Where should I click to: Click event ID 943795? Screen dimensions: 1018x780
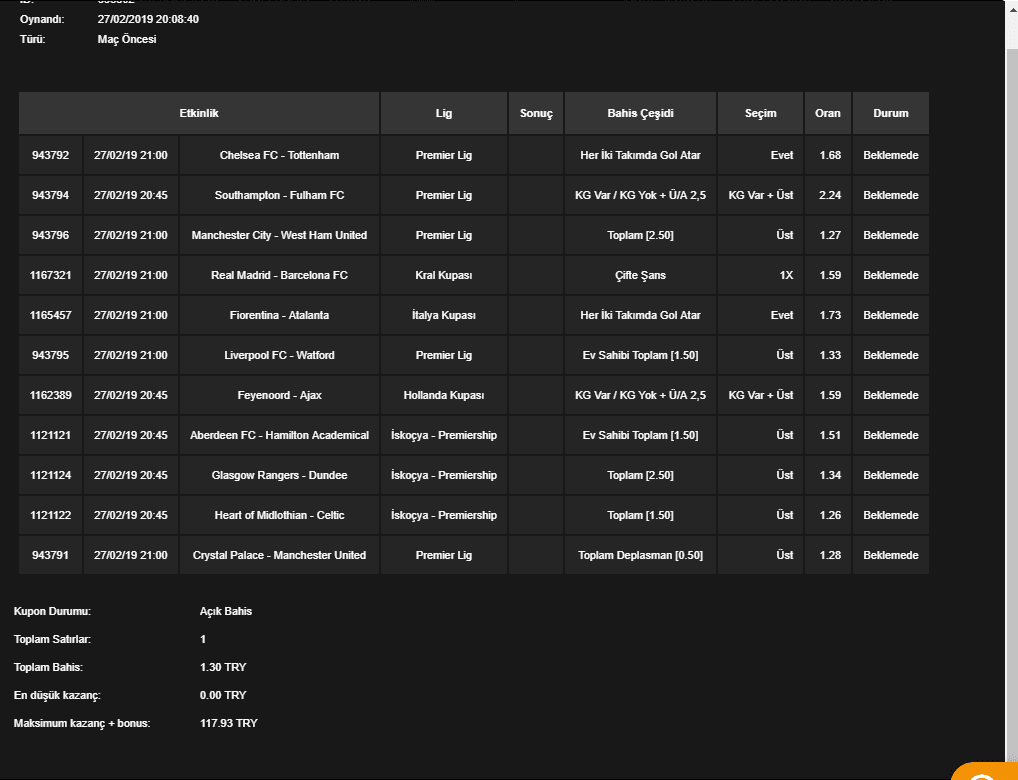point(51,355)
